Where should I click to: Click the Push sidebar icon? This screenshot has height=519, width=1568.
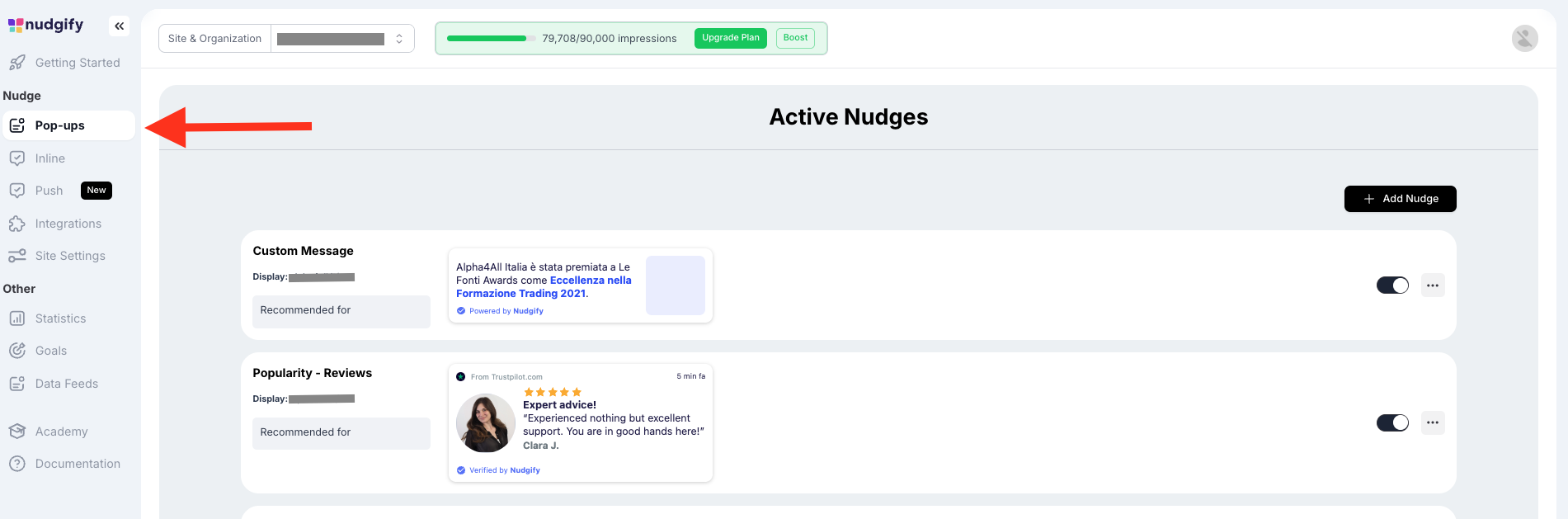[17, 191]
